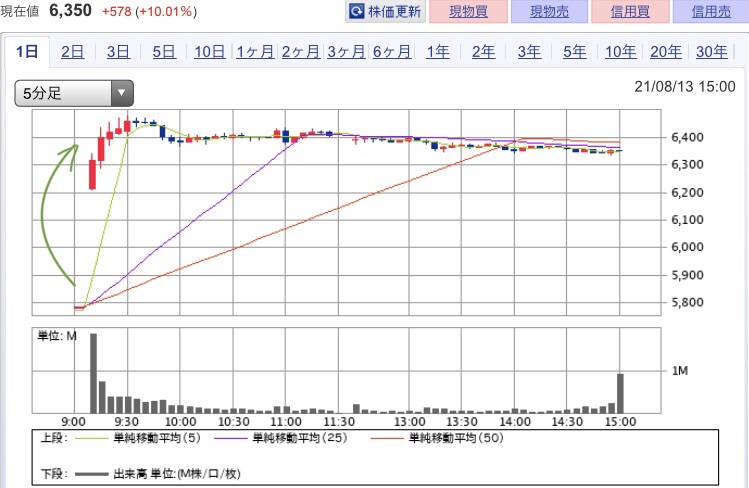Viewport: 749px width, 488px height.
Task: Refresh the price with the 株価更新 button
Action: pyautogui.click(x=385, y=11)
